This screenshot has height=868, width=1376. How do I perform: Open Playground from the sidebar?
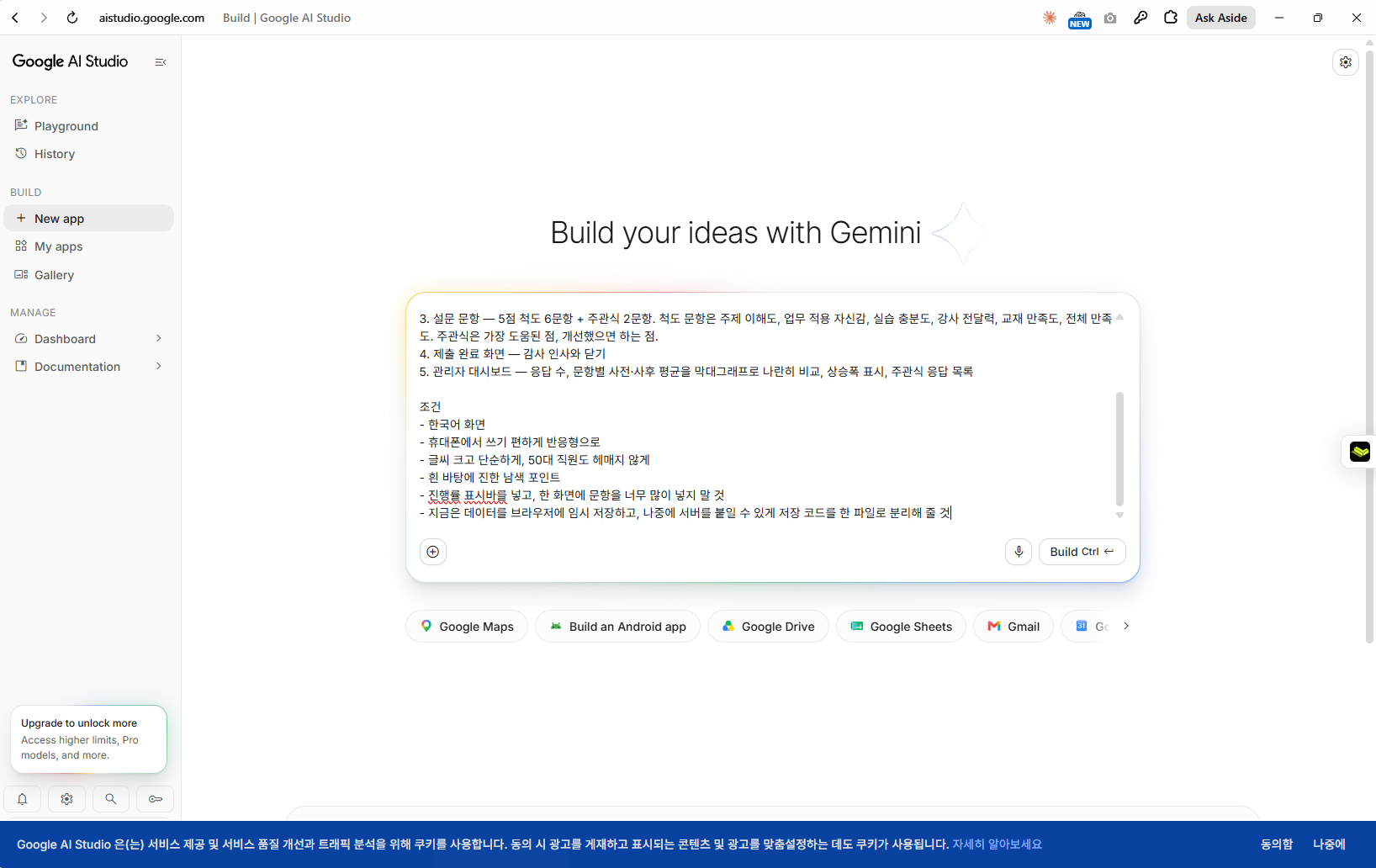(x=88, y=126)
